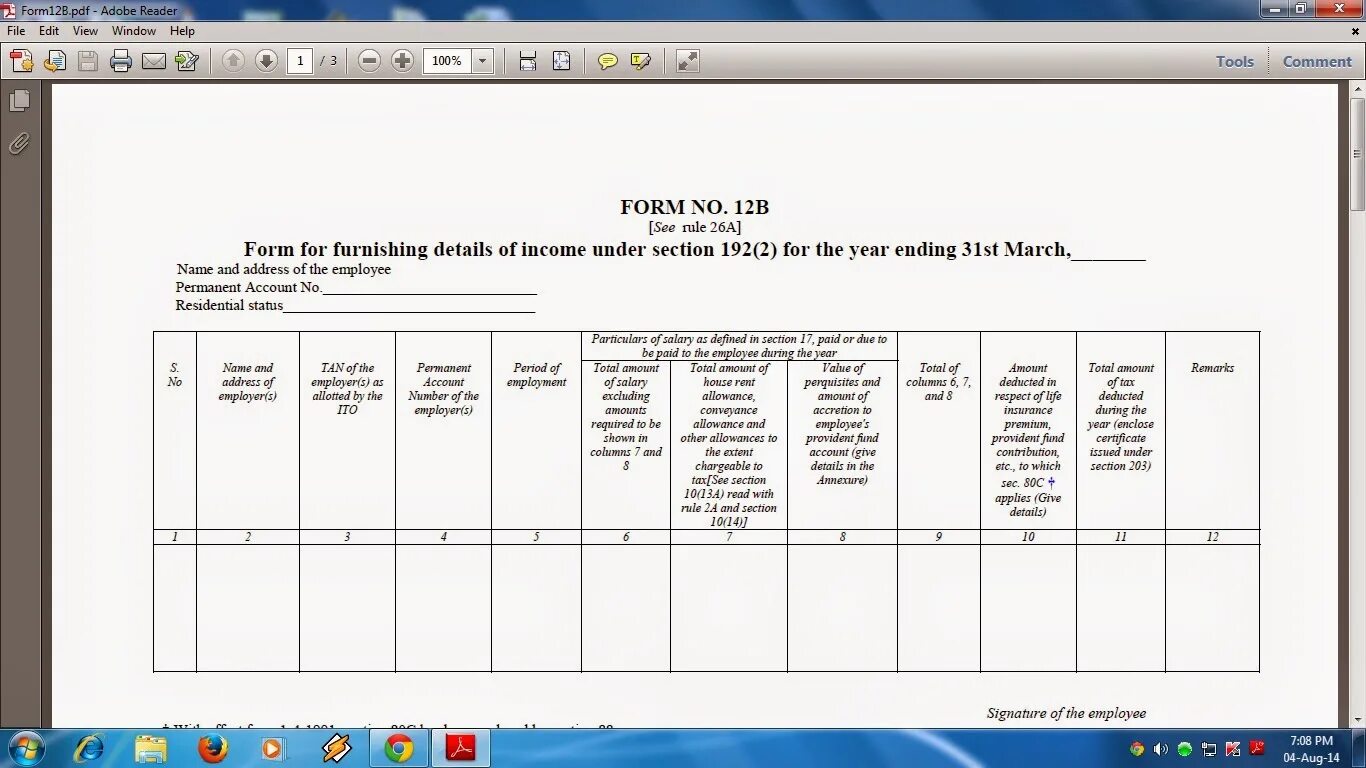Image resolution: width=1366 pixels, height=768 pixels.
Task: Open the Window menu
Action: [134, 31]
